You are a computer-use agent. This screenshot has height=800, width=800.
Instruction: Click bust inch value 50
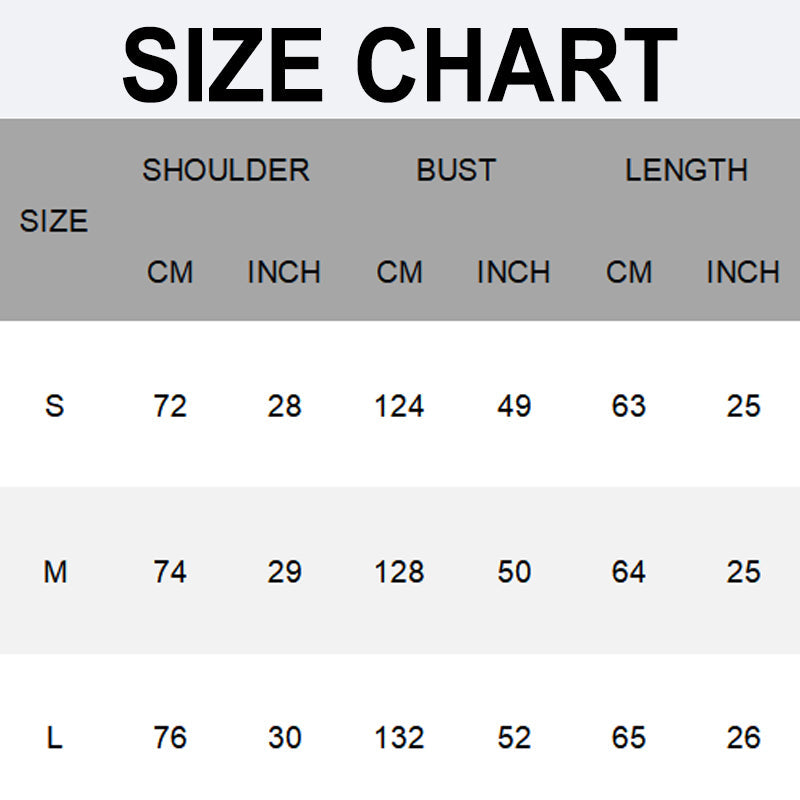[514, 571]
